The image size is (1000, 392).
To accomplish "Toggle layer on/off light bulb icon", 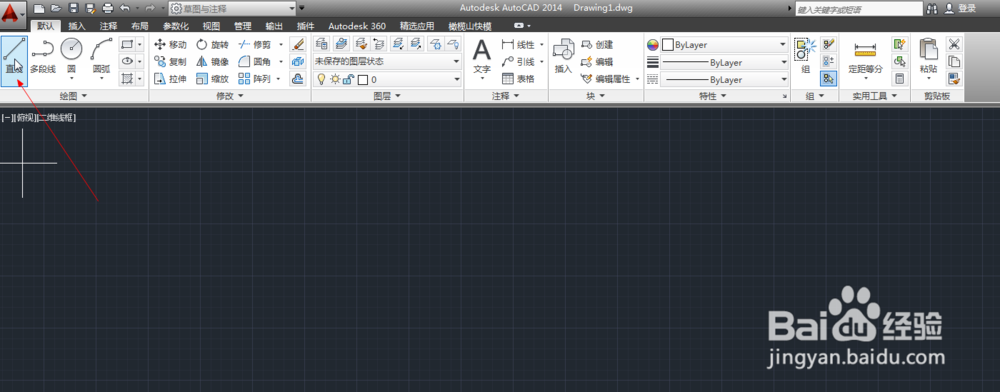I will click(x=322, y=80).
